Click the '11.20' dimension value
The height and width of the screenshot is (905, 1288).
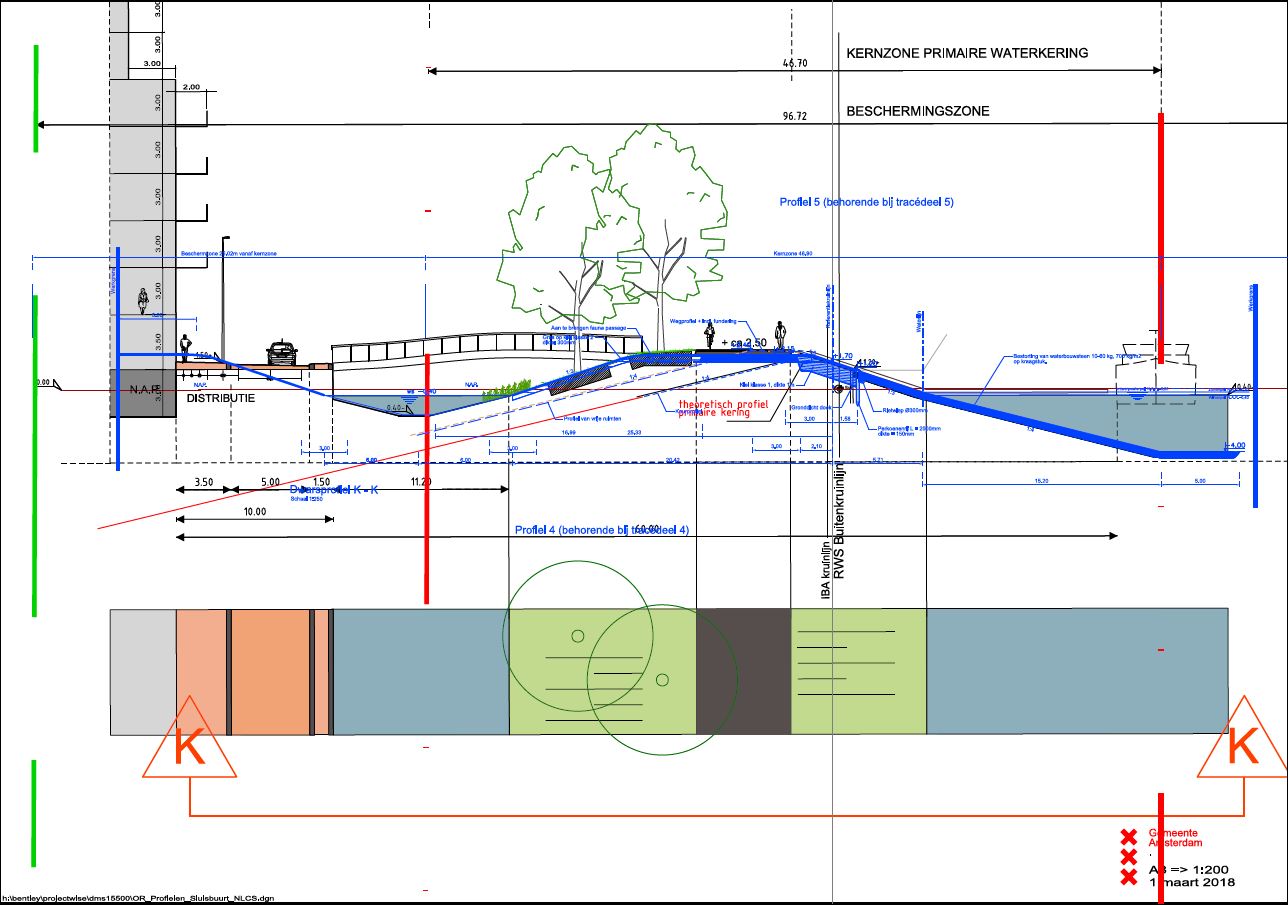(x=421, y=481)
